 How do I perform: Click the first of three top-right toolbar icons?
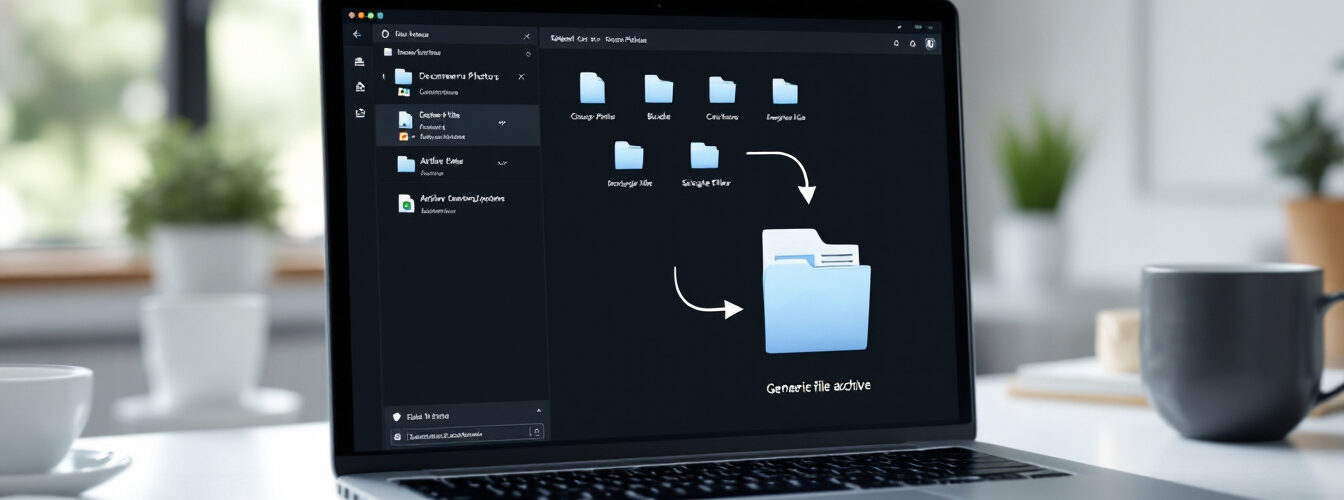(896, 44)
